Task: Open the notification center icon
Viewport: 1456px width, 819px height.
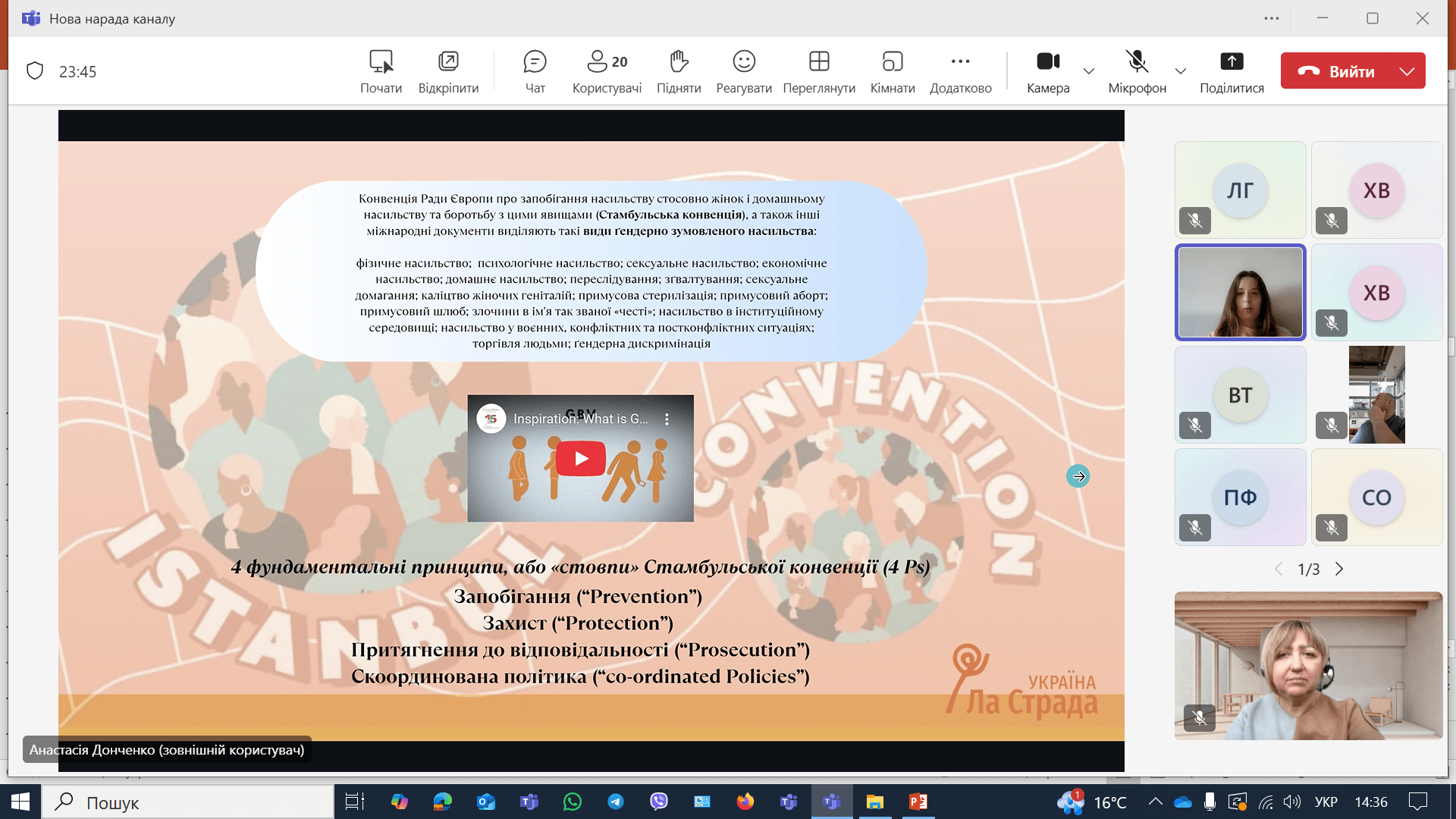Action: click(1417, 802)
